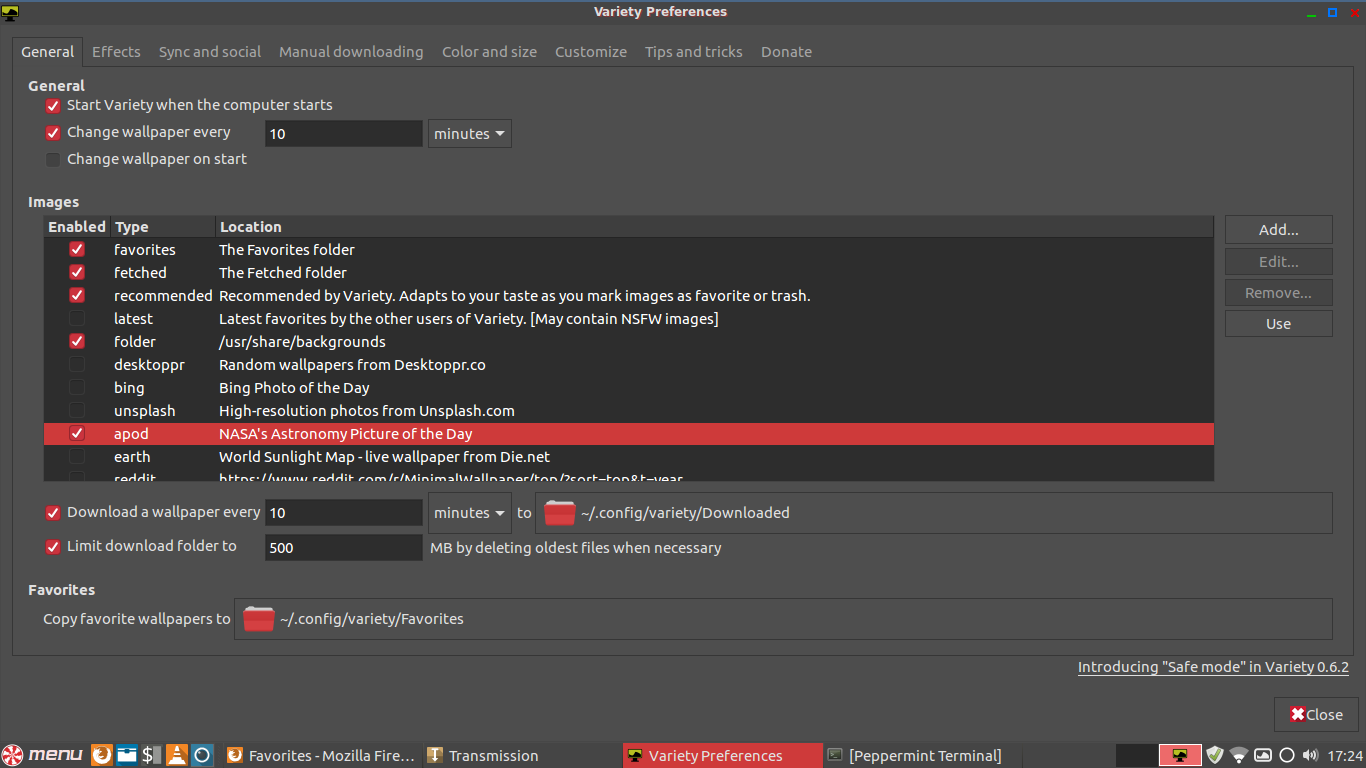Click the Limit download folder 500 MB field

[x=344, y=548]
